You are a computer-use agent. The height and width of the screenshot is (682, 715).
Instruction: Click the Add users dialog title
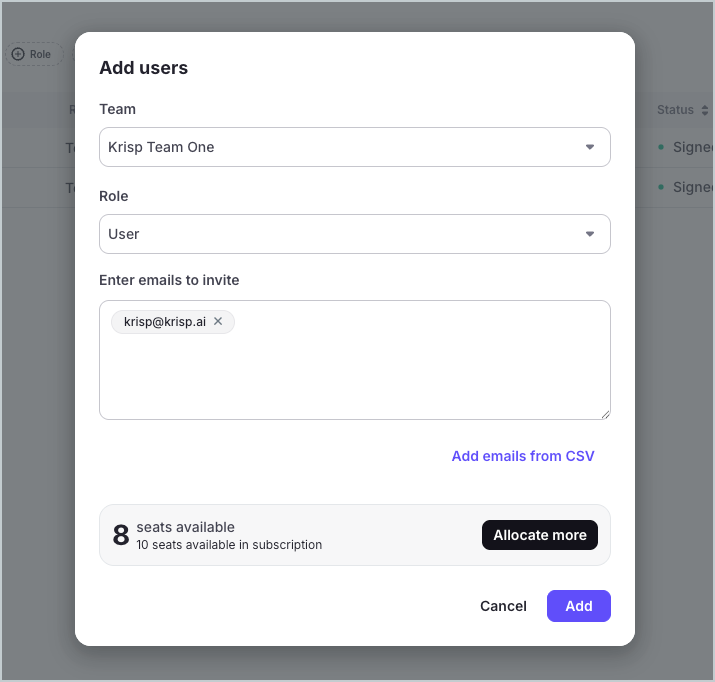click(143, 68)
